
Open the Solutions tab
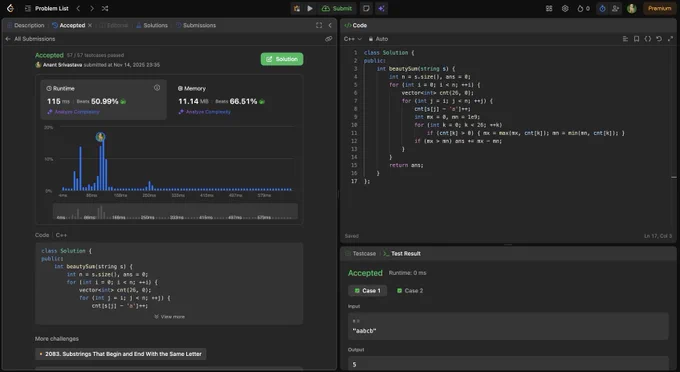152,25
